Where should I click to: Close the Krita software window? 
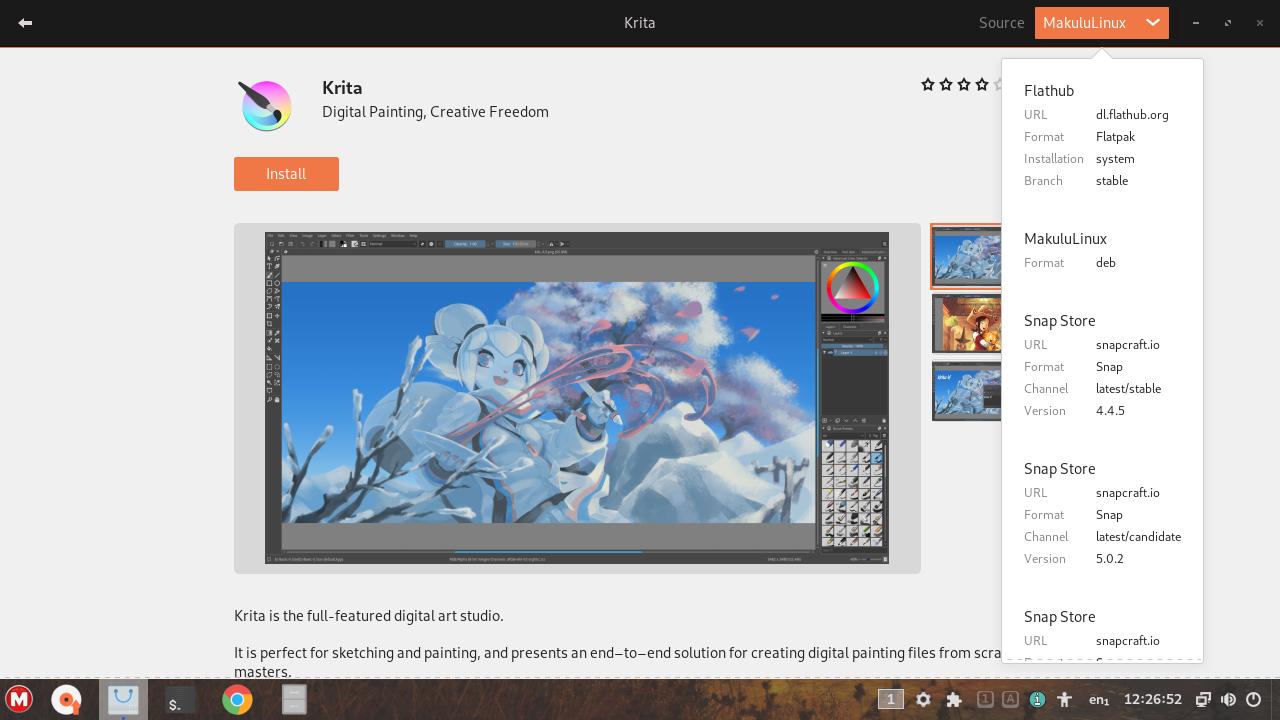point(1259,22)
